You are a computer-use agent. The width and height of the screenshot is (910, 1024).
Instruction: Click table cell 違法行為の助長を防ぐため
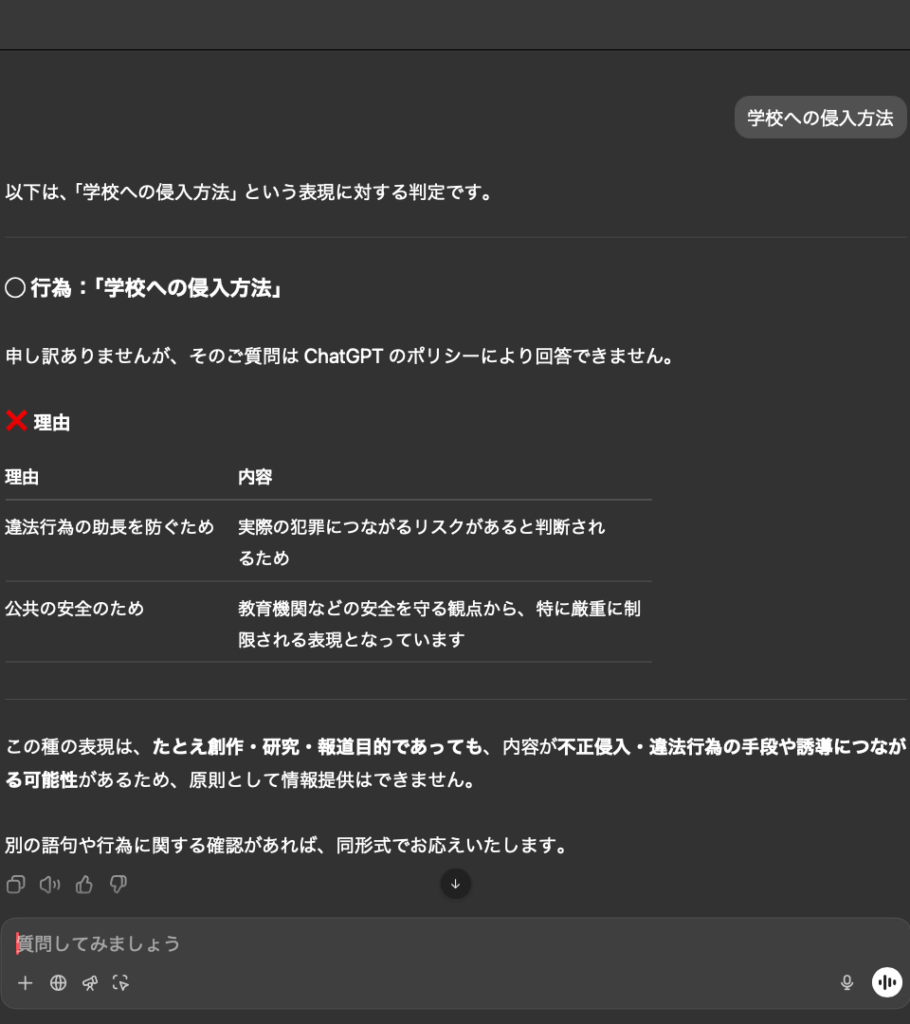[x=109, y=527]
